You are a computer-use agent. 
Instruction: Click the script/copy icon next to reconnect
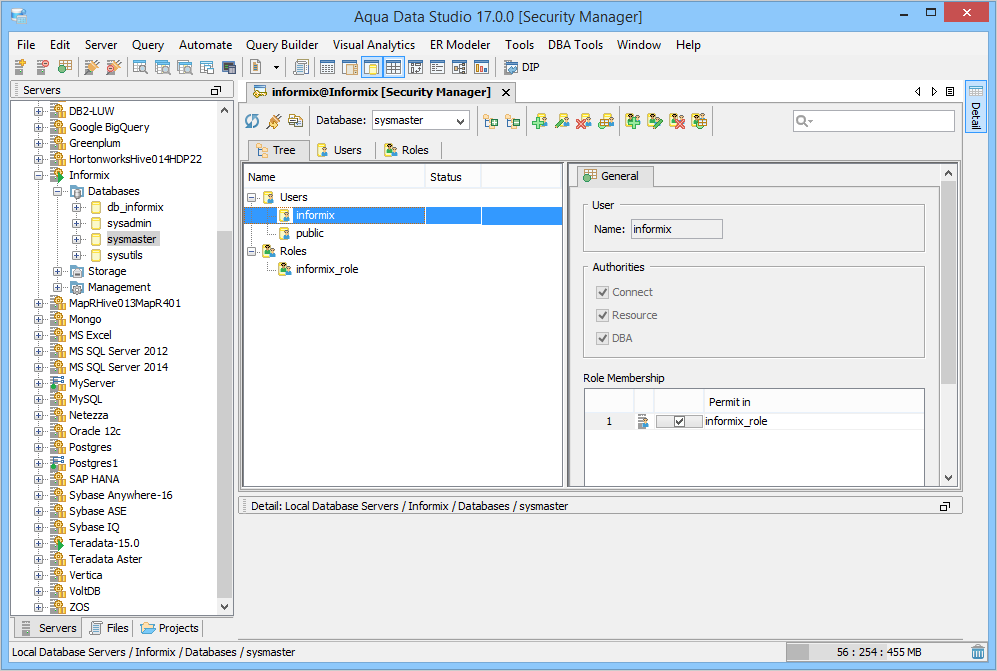(295, 121)
